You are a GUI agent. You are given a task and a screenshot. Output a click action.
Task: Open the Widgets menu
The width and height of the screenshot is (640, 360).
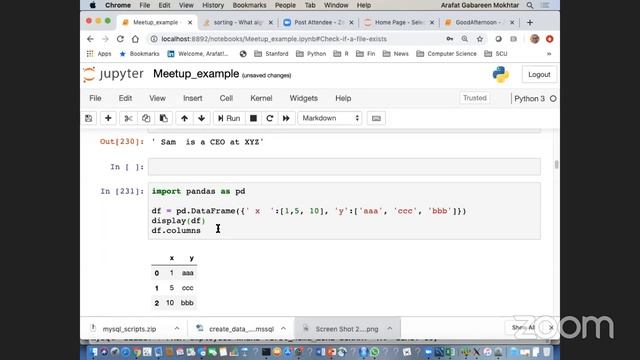tap(304, 98)
